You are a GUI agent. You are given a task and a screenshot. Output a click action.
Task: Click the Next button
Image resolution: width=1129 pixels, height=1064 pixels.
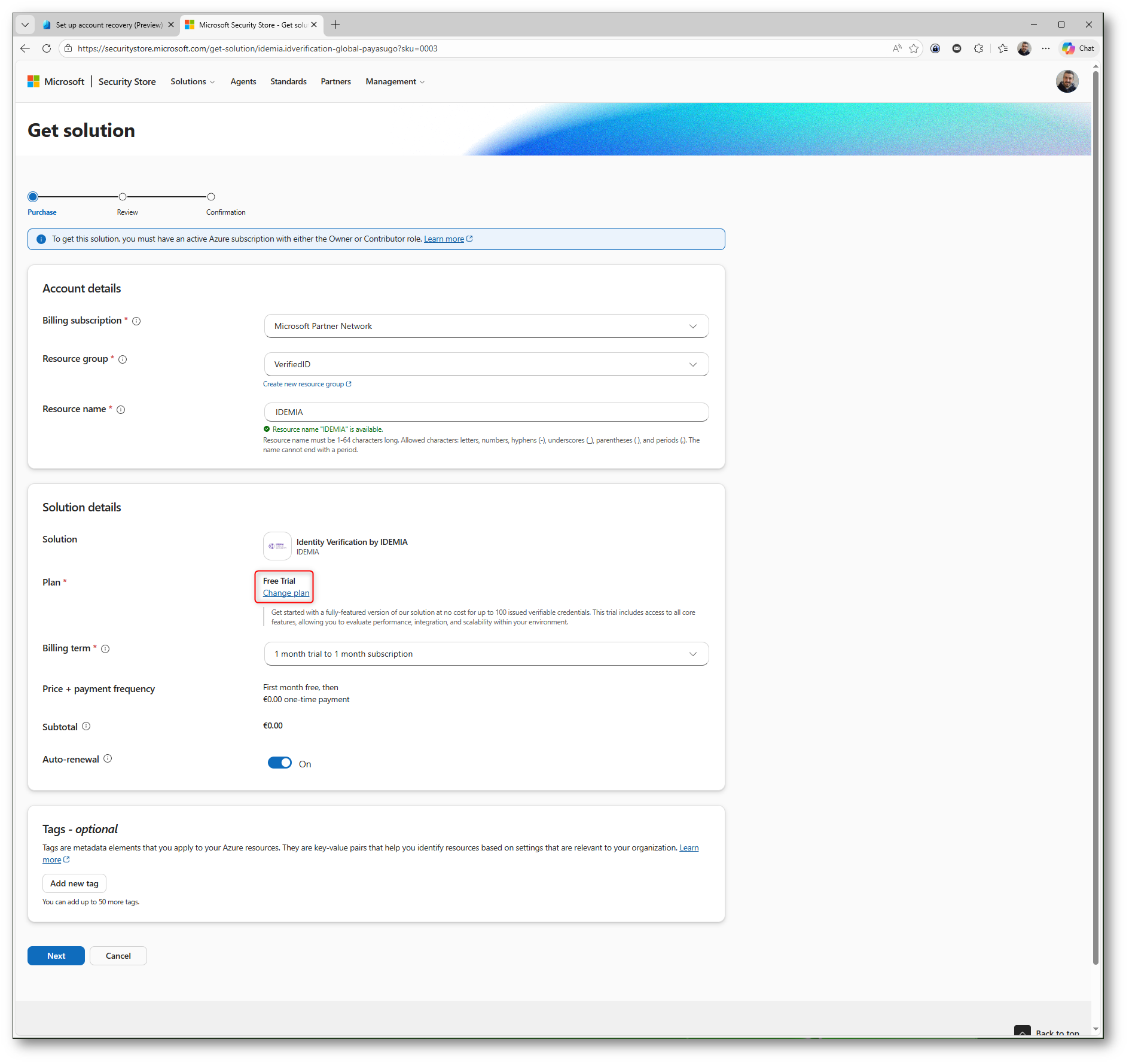click(x=56, y=956)
